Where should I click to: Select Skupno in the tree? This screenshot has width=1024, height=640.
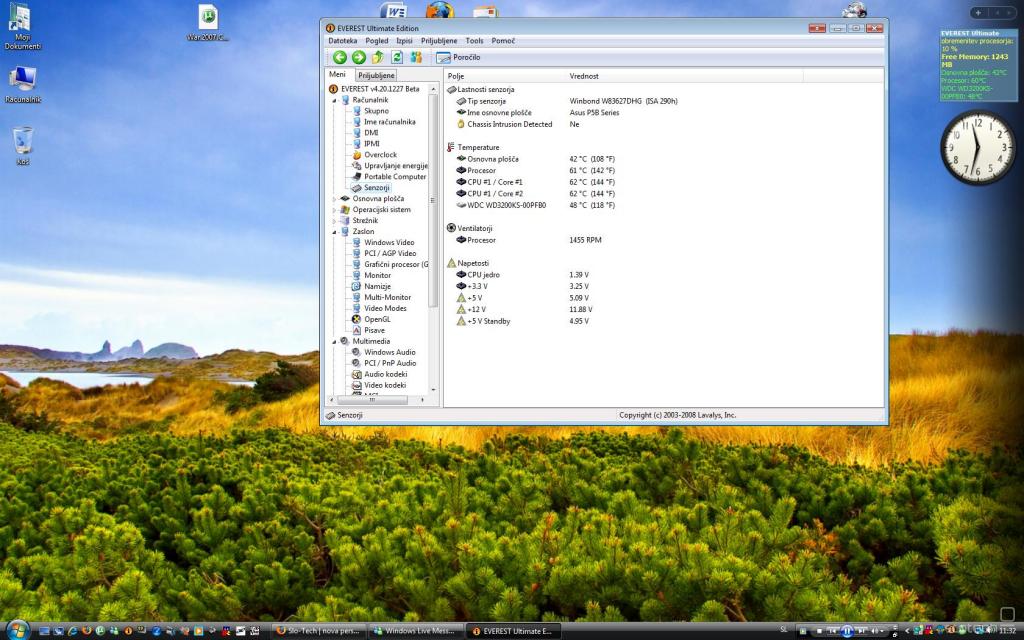370,111
